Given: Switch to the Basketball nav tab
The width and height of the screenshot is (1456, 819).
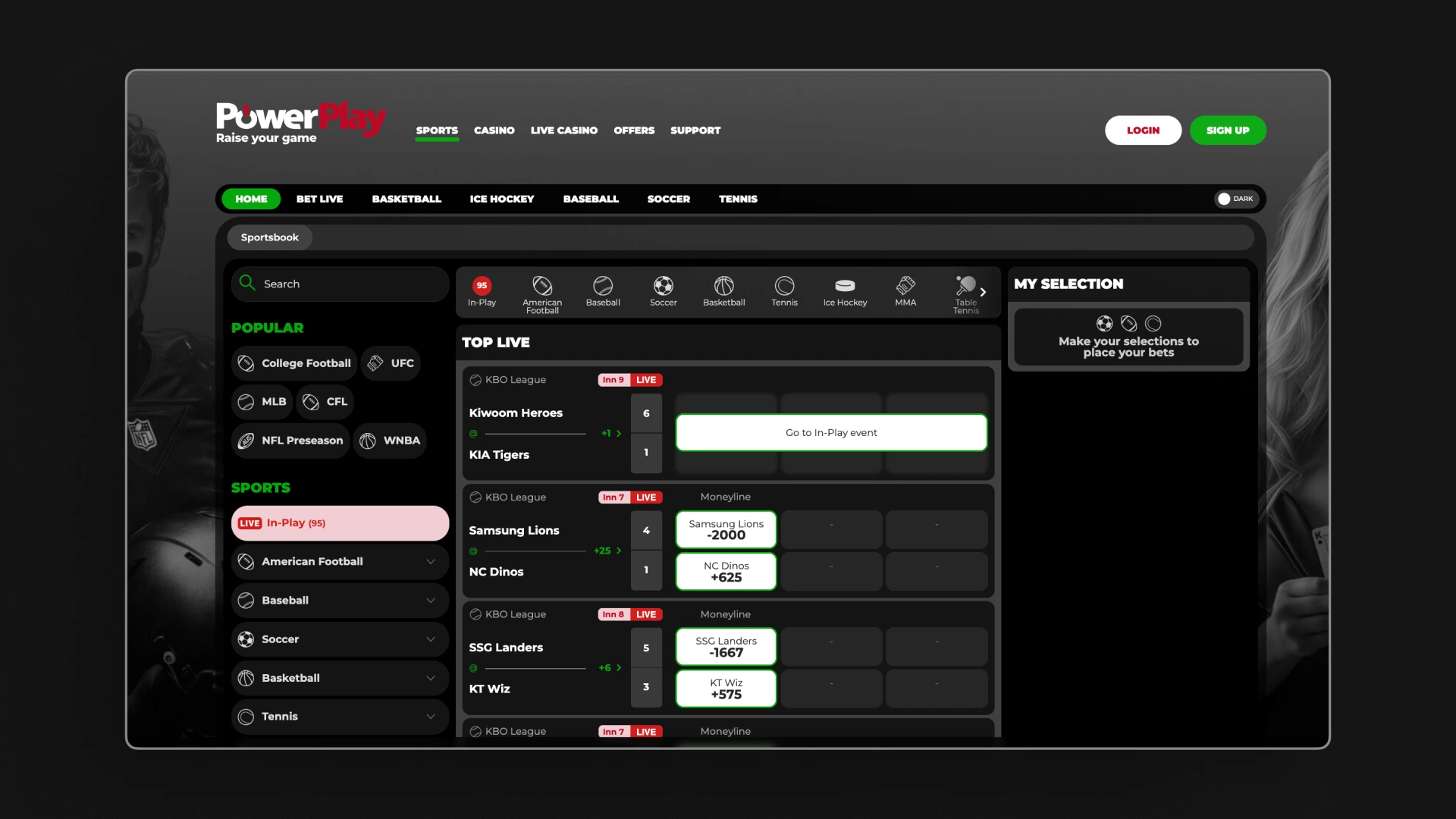Looking at the screenshot, I should [x=406, y=199].
